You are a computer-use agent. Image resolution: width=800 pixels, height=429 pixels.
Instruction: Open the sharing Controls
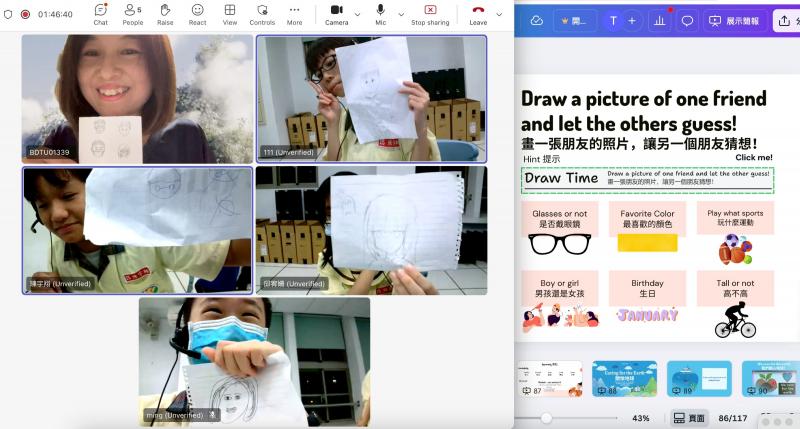pyautogui.click(x=262, y=14)
